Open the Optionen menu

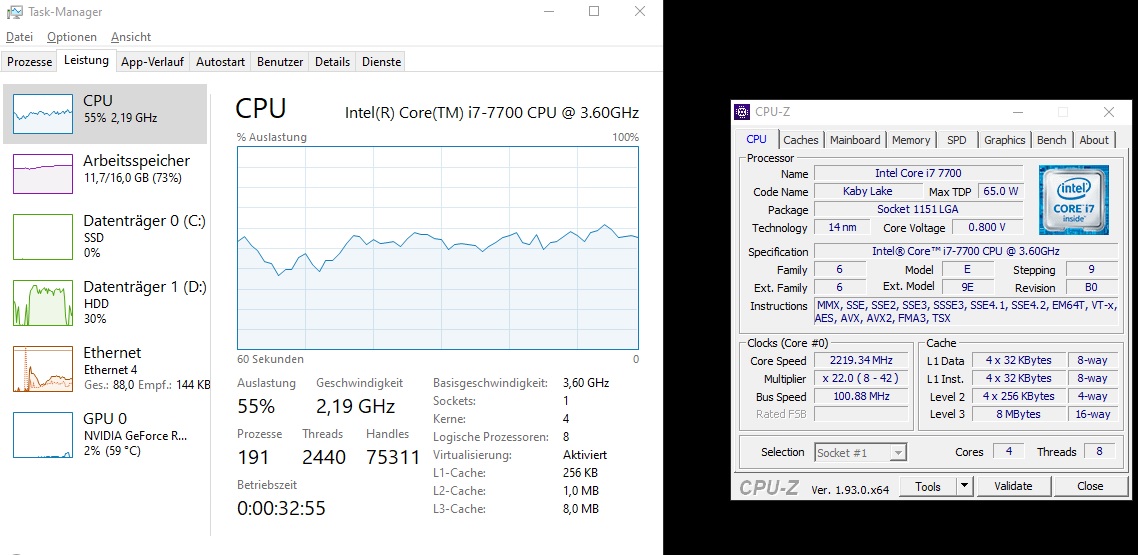tap(72, 36)
